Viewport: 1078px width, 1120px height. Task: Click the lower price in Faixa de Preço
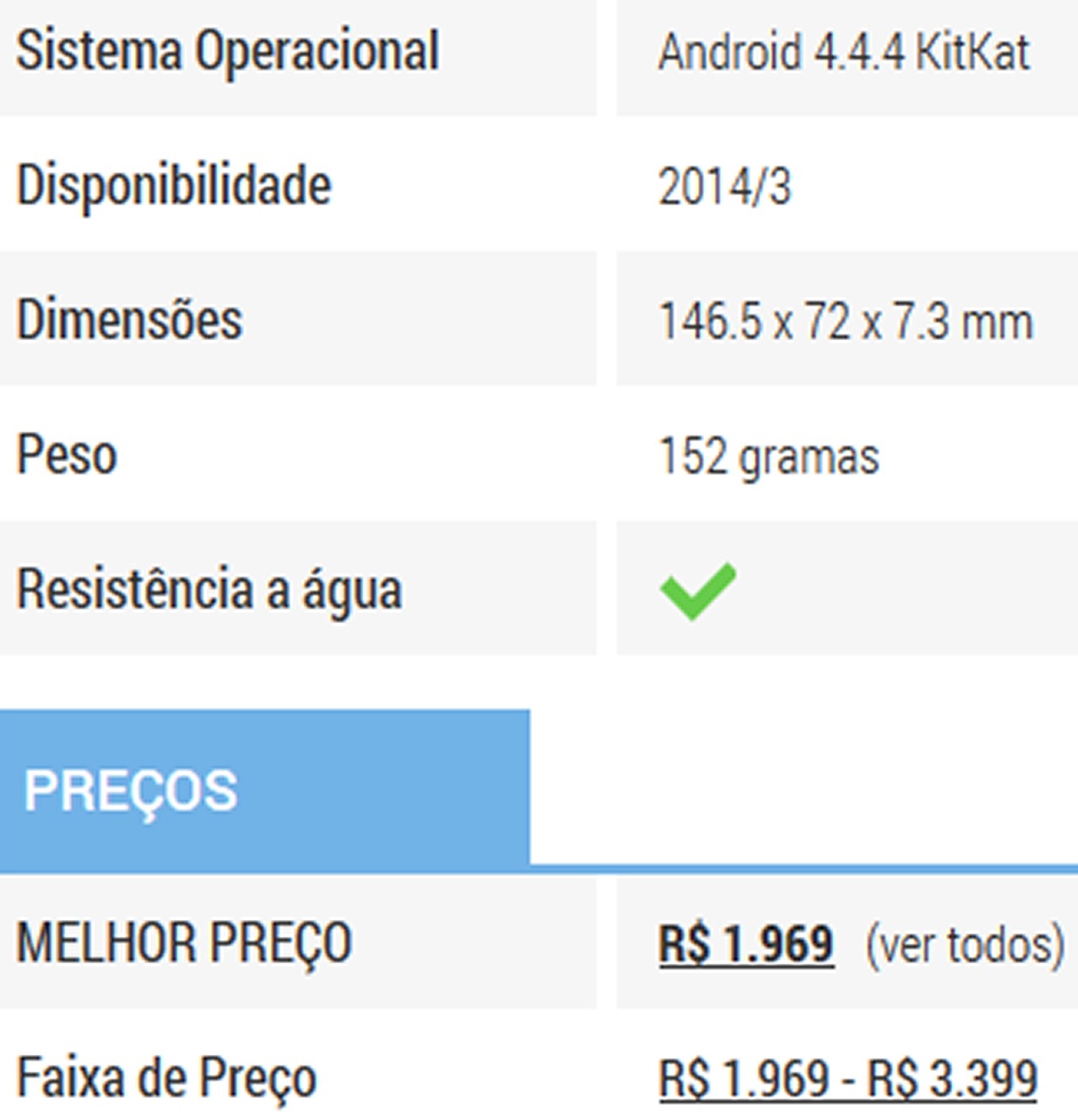point(744,1079)
